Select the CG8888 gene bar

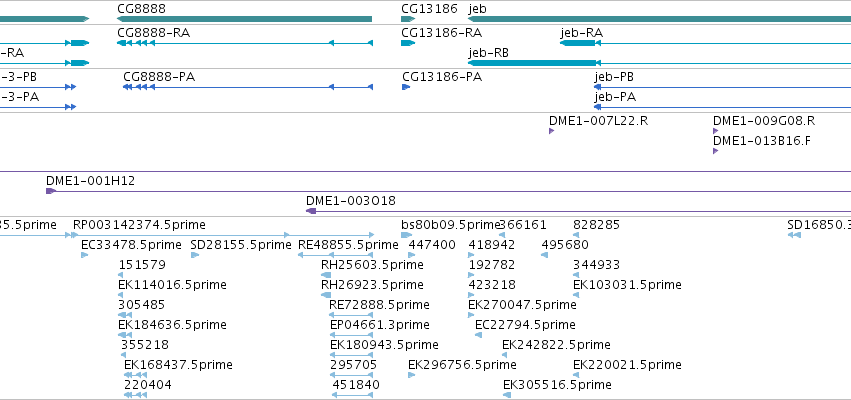click(x=244, y=19)
